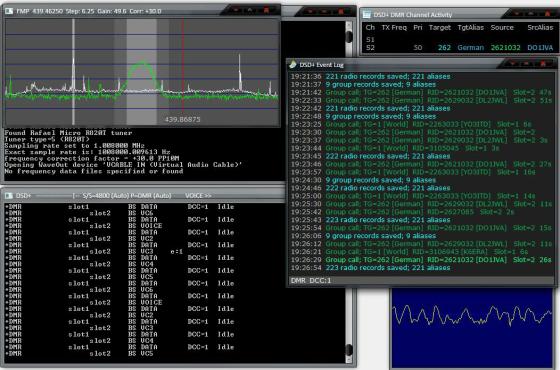Click the TgtAlias column header
Image resolution: width=560 pixels, height=370 pixels.
pos(470,28)
